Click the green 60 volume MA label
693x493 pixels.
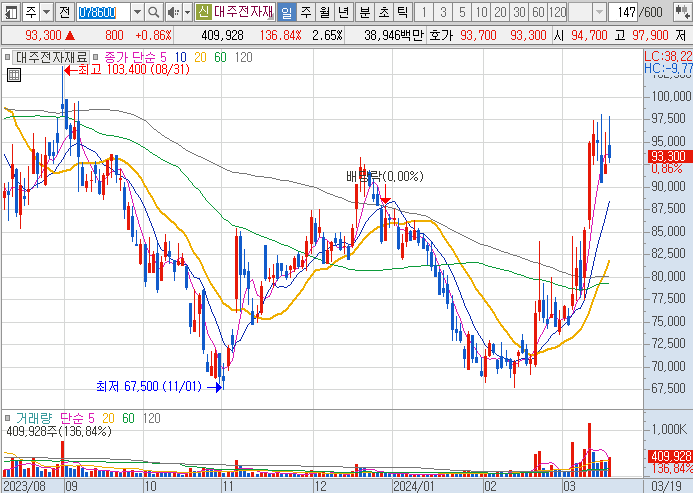128,418
